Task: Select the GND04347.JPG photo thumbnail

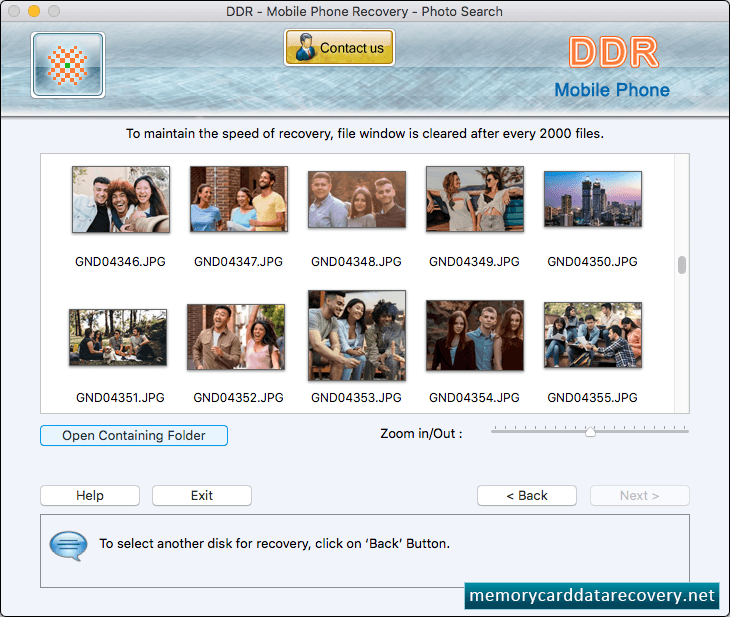Action: click(239, 199)
